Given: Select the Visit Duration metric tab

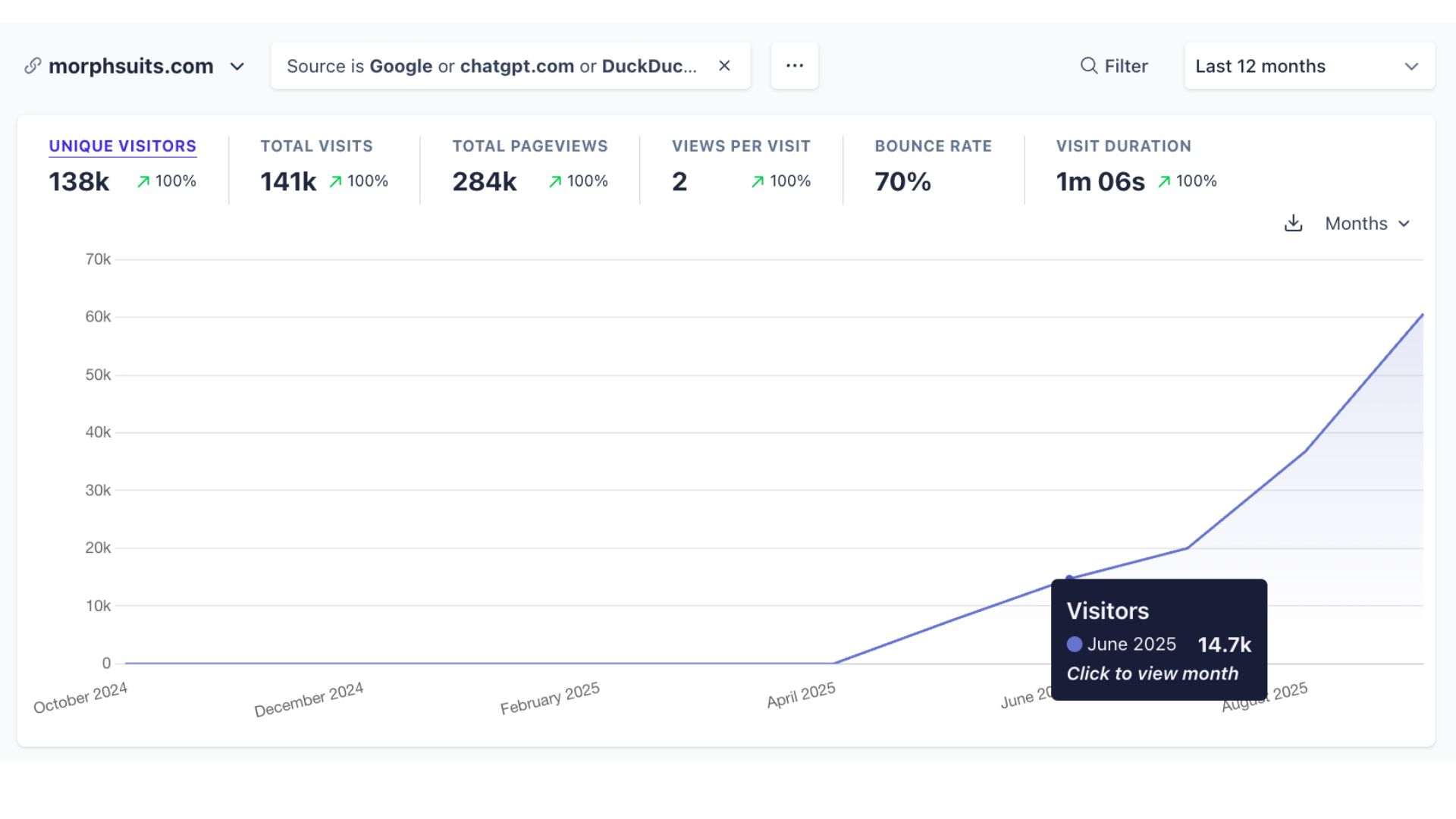Looking at the screenshot, I should tap(1123, 146).
